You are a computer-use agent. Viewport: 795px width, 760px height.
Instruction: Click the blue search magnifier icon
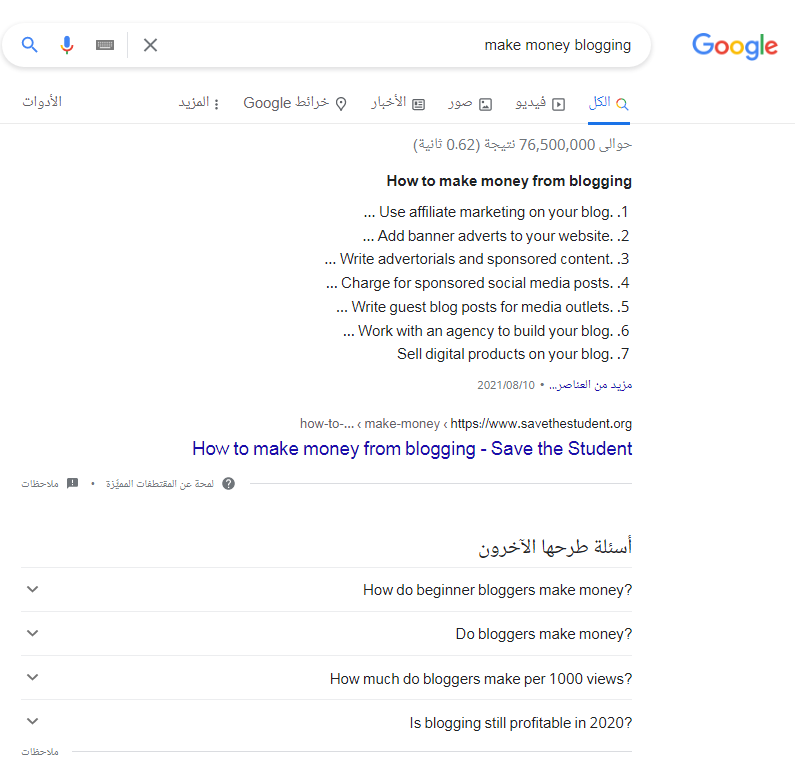click(x=30, y=45)
